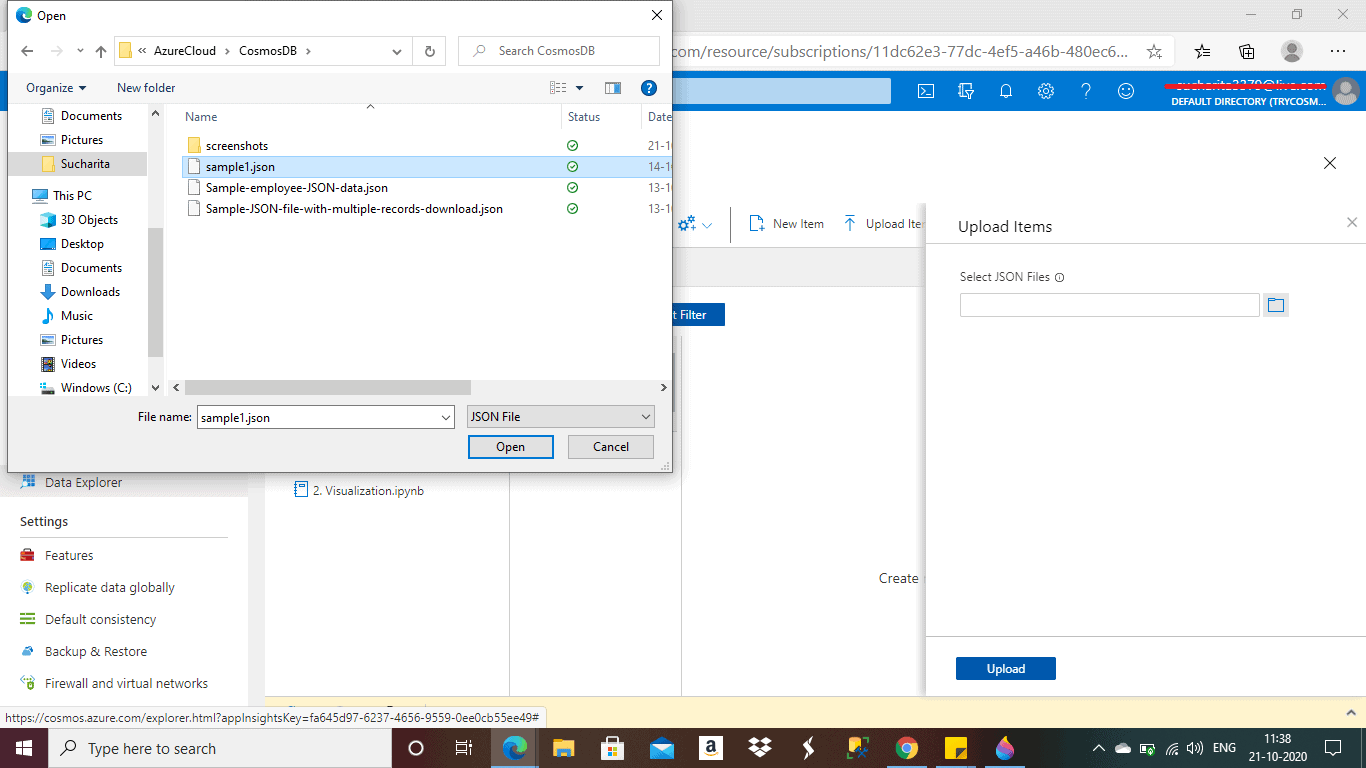Click New Item in Data Explorer toolbar
This screenshot has height=768, width=1366.
[x=786, y=224]
